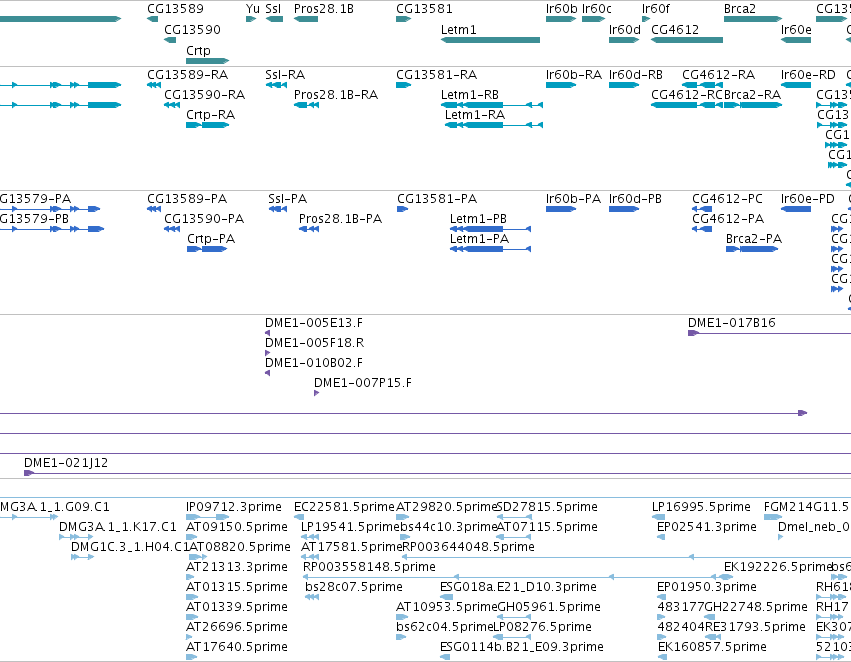Select the Ir60d-RB transcript label
Image resolution: width=851 pixels, height=662 pixels.
coord(636,75)
